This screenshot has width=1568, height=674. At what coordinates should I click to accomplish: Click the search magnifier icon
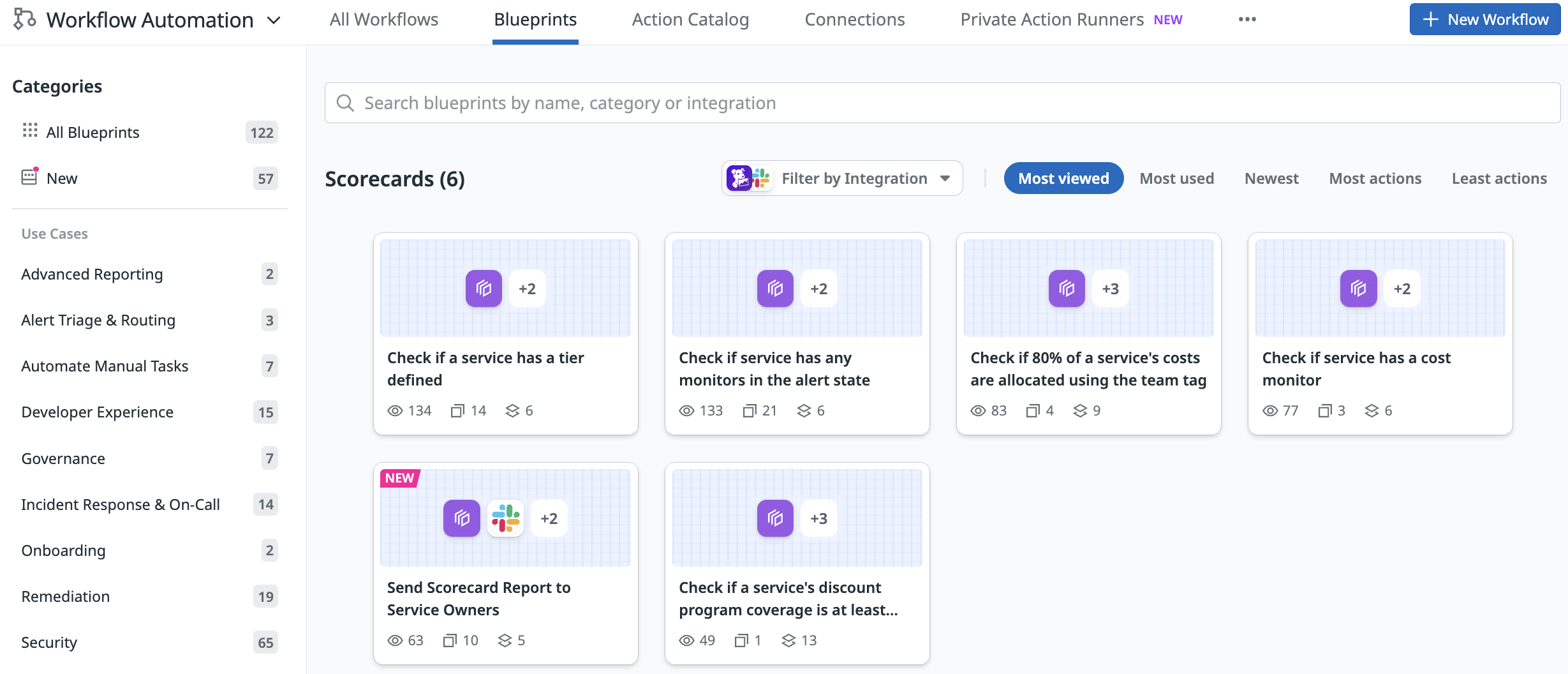[345, 103]
